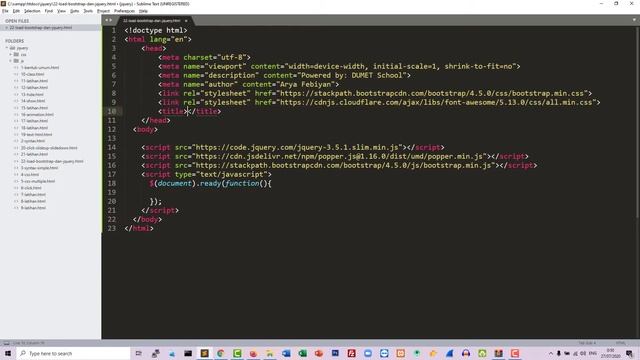Click the taskbar clock and date
The height and width of the screenshot is (360, 640).
[611, 353]
